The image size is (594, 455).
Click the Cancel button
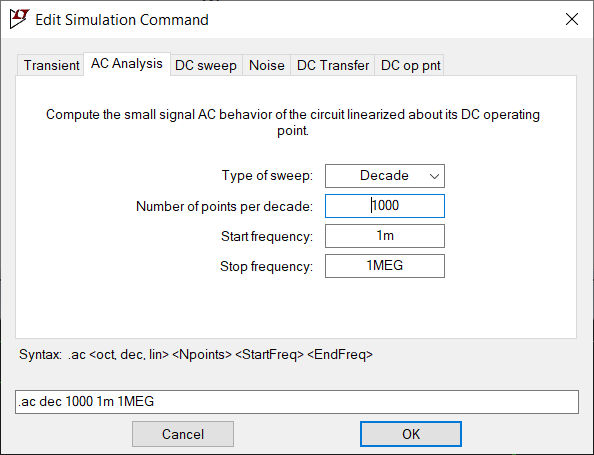point(183,434)
